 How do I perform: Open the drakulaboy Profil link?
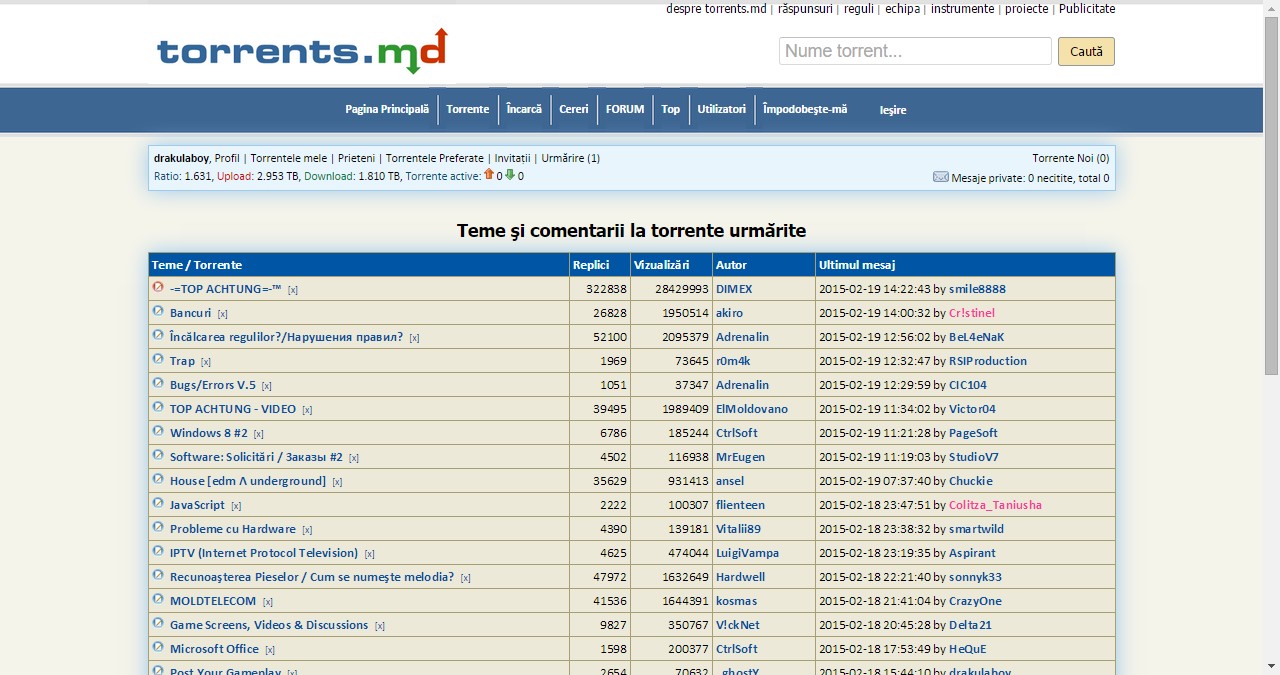227,158
